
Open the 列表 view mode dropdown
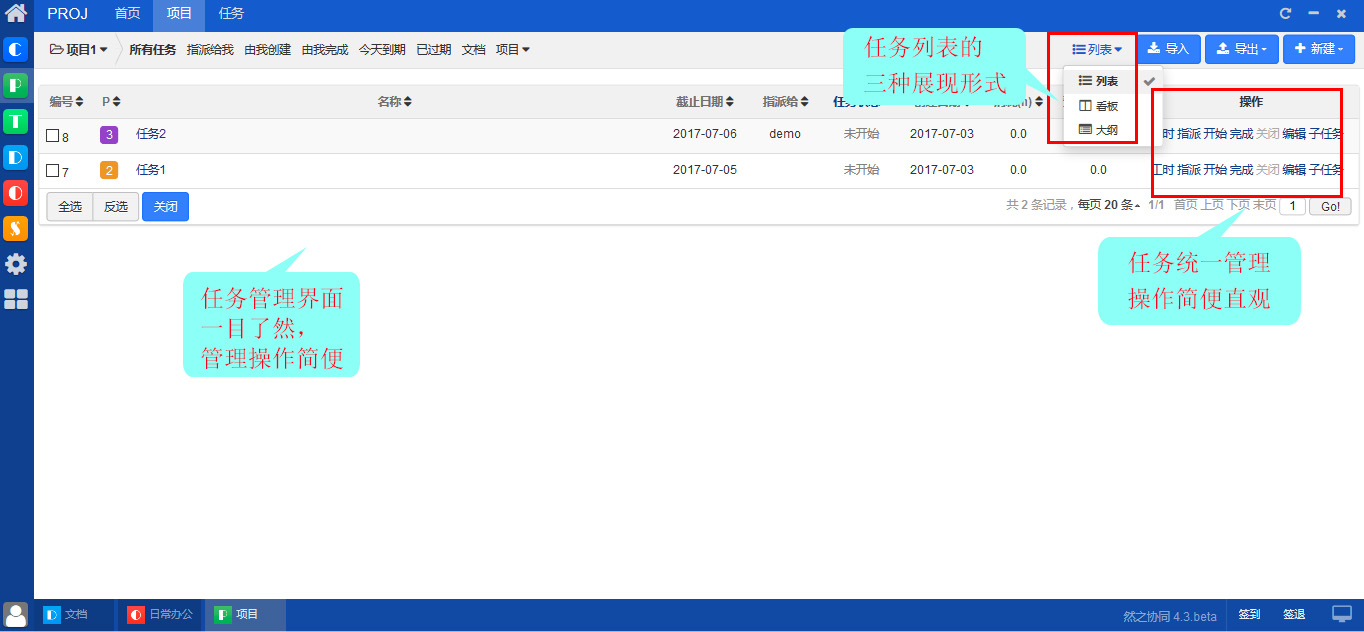[x=1097, y=49]
